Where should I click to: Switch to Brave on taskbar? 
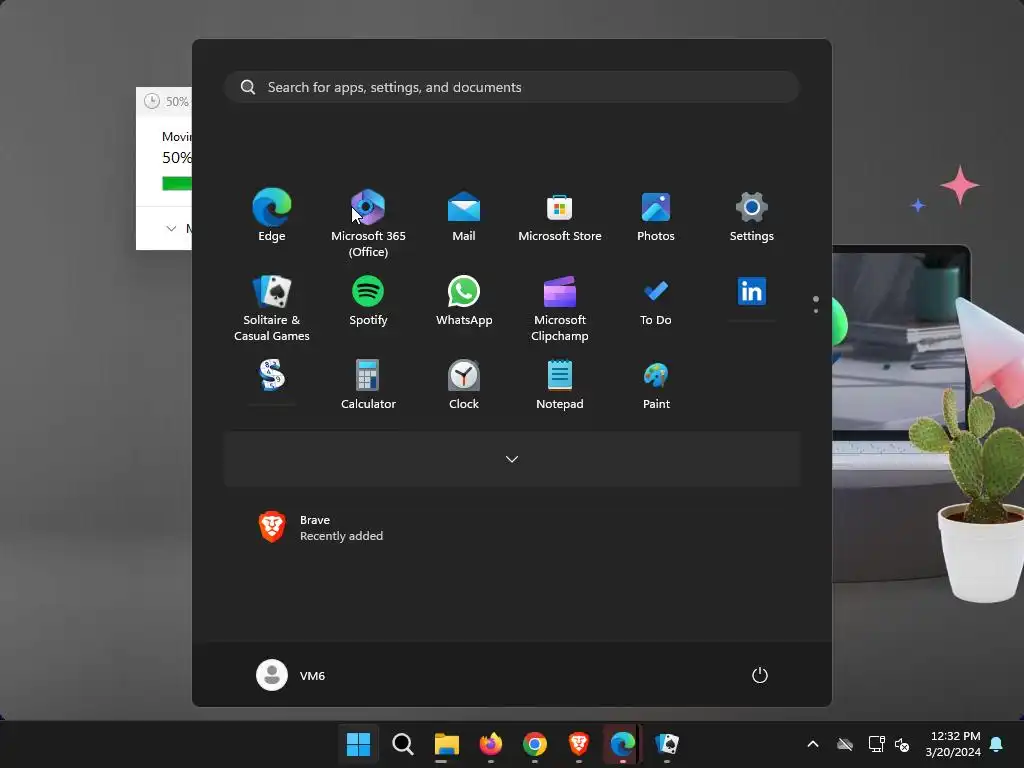(x=579, y=744)
